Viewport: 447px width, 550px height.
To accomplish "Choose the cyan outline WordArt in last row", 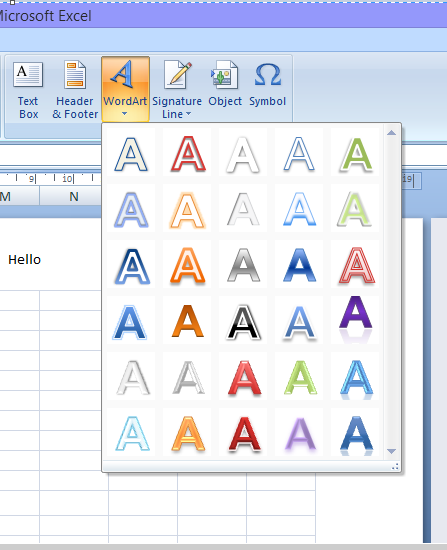I will [x=131, y=433].
